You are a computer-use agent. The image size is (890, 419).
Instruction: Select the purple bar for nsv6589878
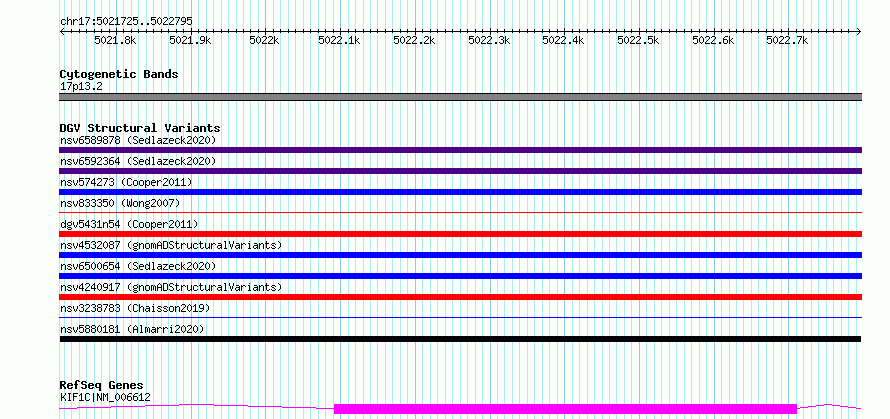click(460, 150)
